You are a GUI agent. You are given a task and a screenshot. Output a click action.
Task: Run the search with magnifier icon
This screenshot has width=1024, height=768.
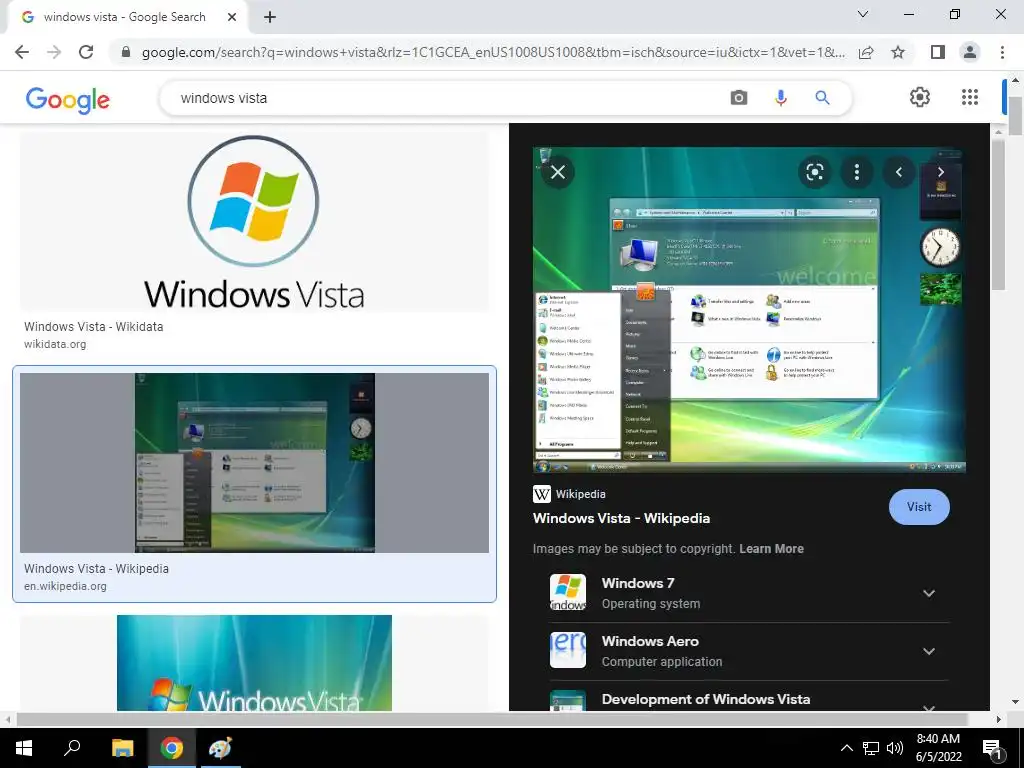[x=822, y=98]
